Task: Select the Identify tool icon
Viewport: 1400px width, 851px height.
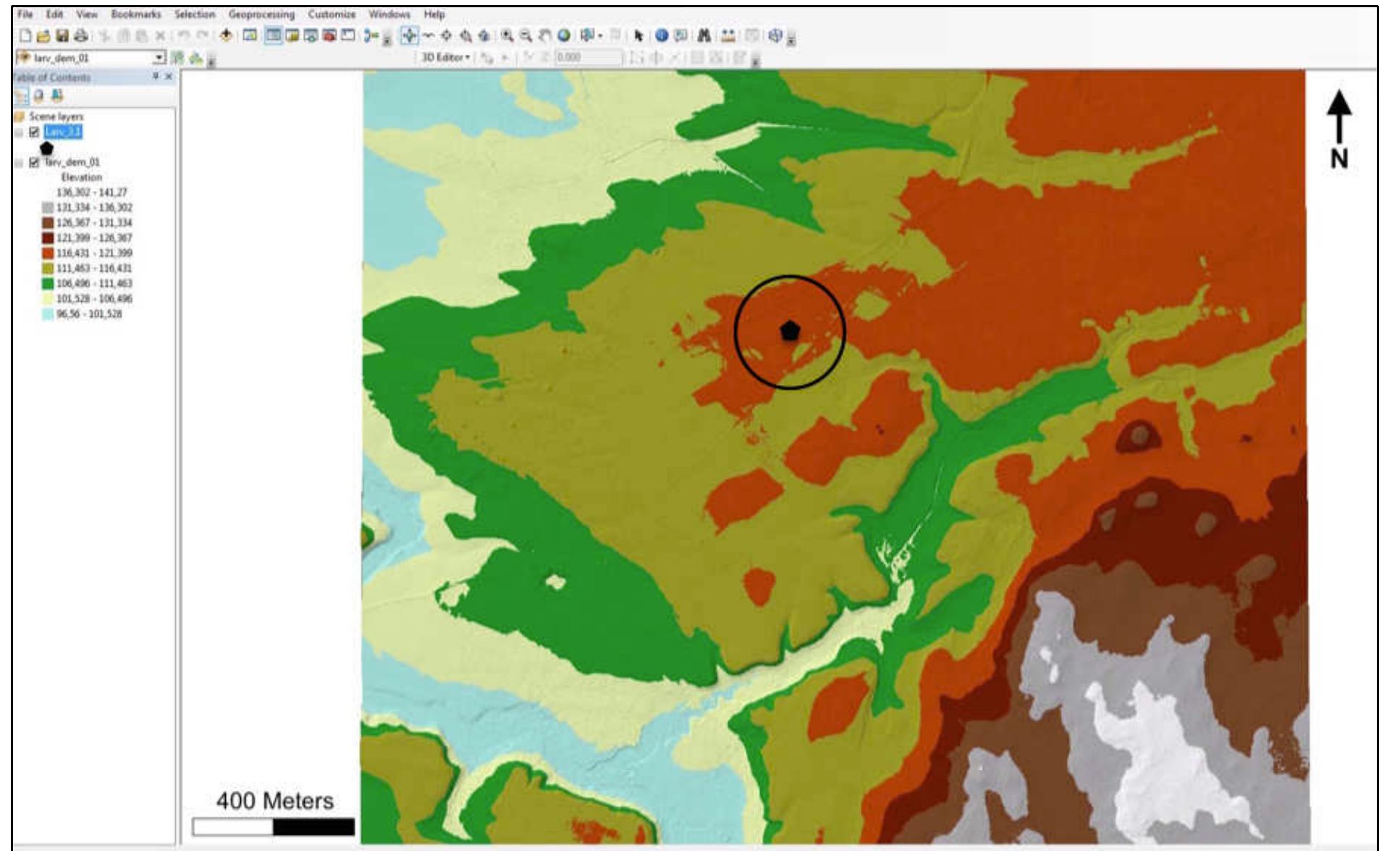Action: 661,35
